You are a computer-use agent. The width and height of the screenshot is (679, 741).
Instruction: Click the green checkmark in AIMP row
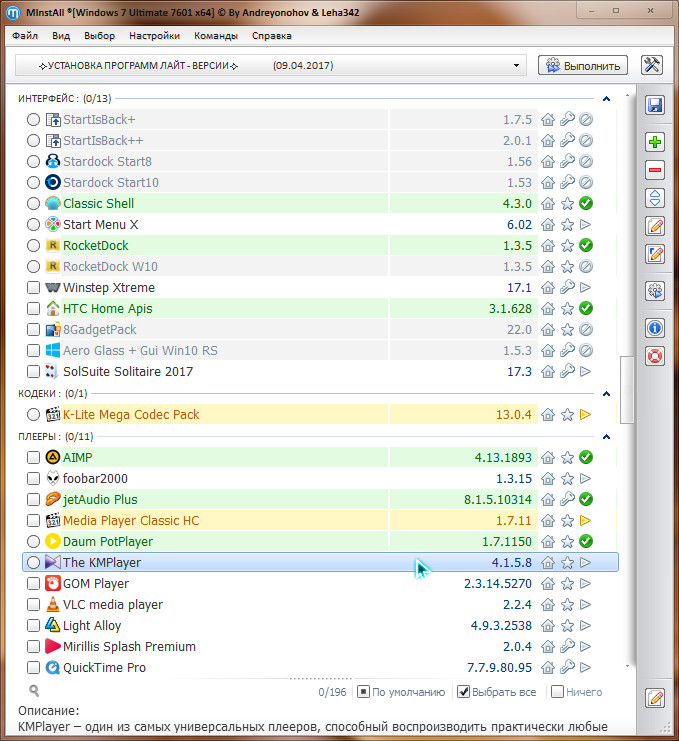coord(586,457)
